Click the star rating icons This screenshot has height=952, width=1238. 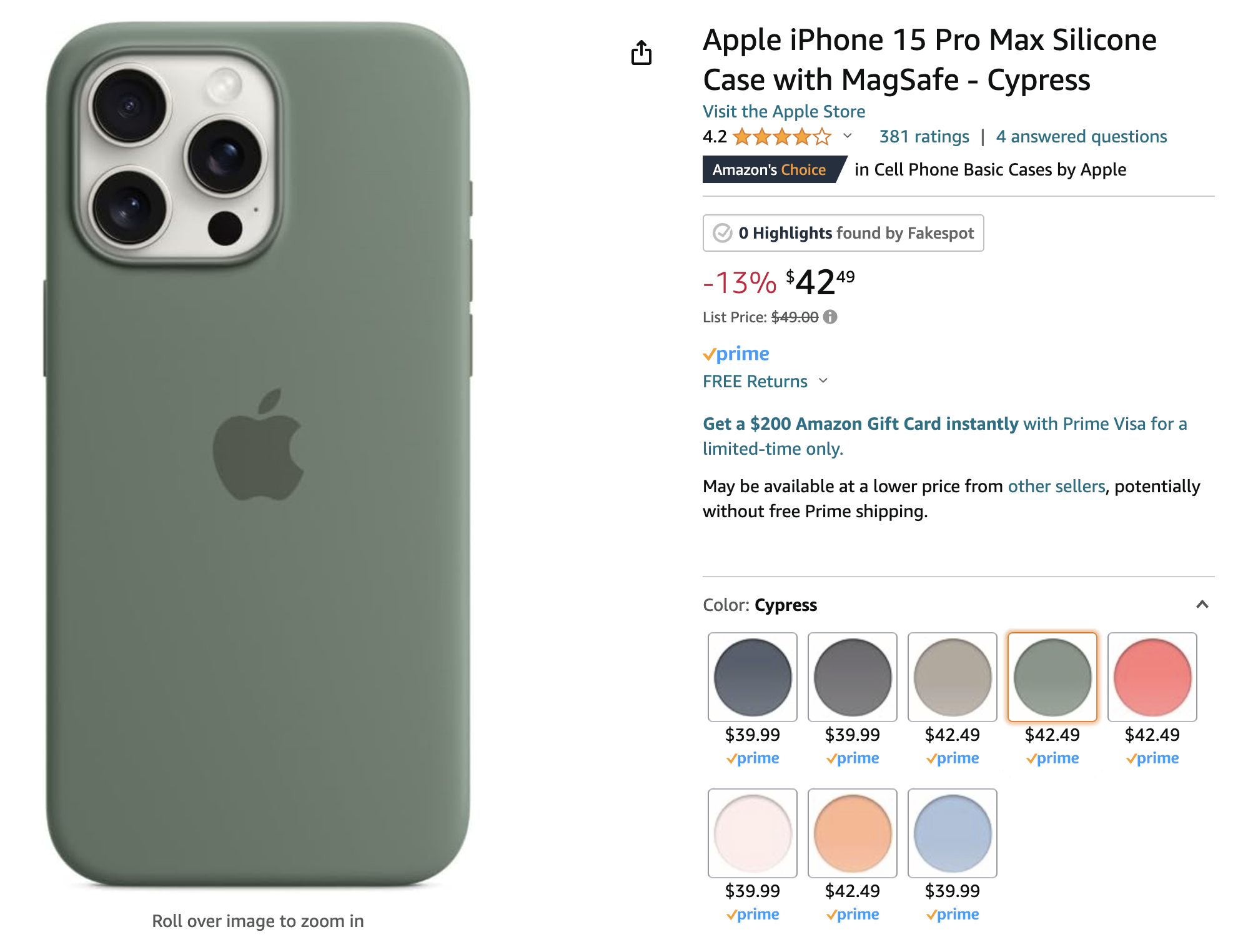point(782,137)
